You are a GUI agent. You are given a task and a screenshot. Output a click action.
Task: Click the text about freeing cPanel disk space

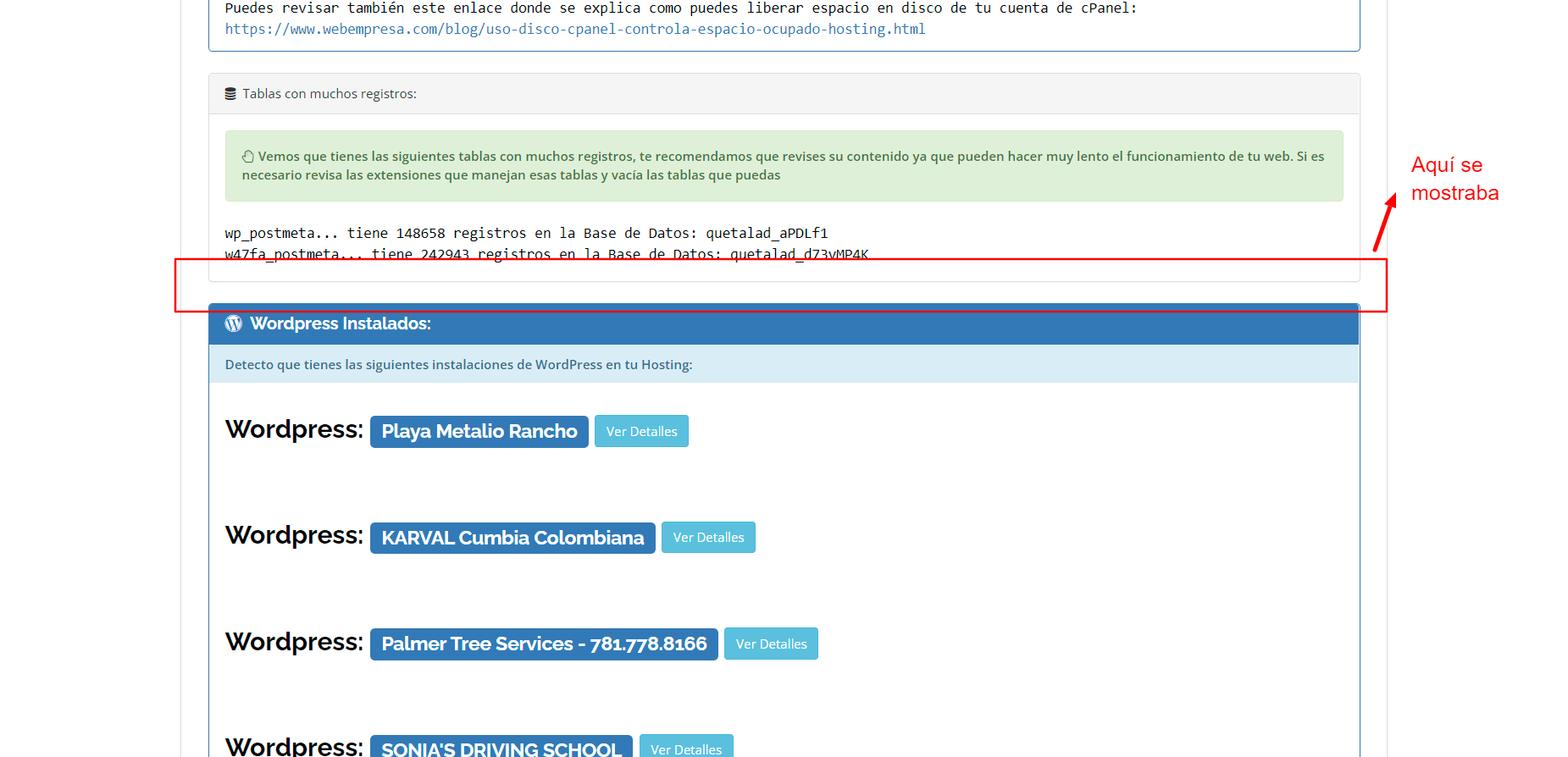[681, 8]
